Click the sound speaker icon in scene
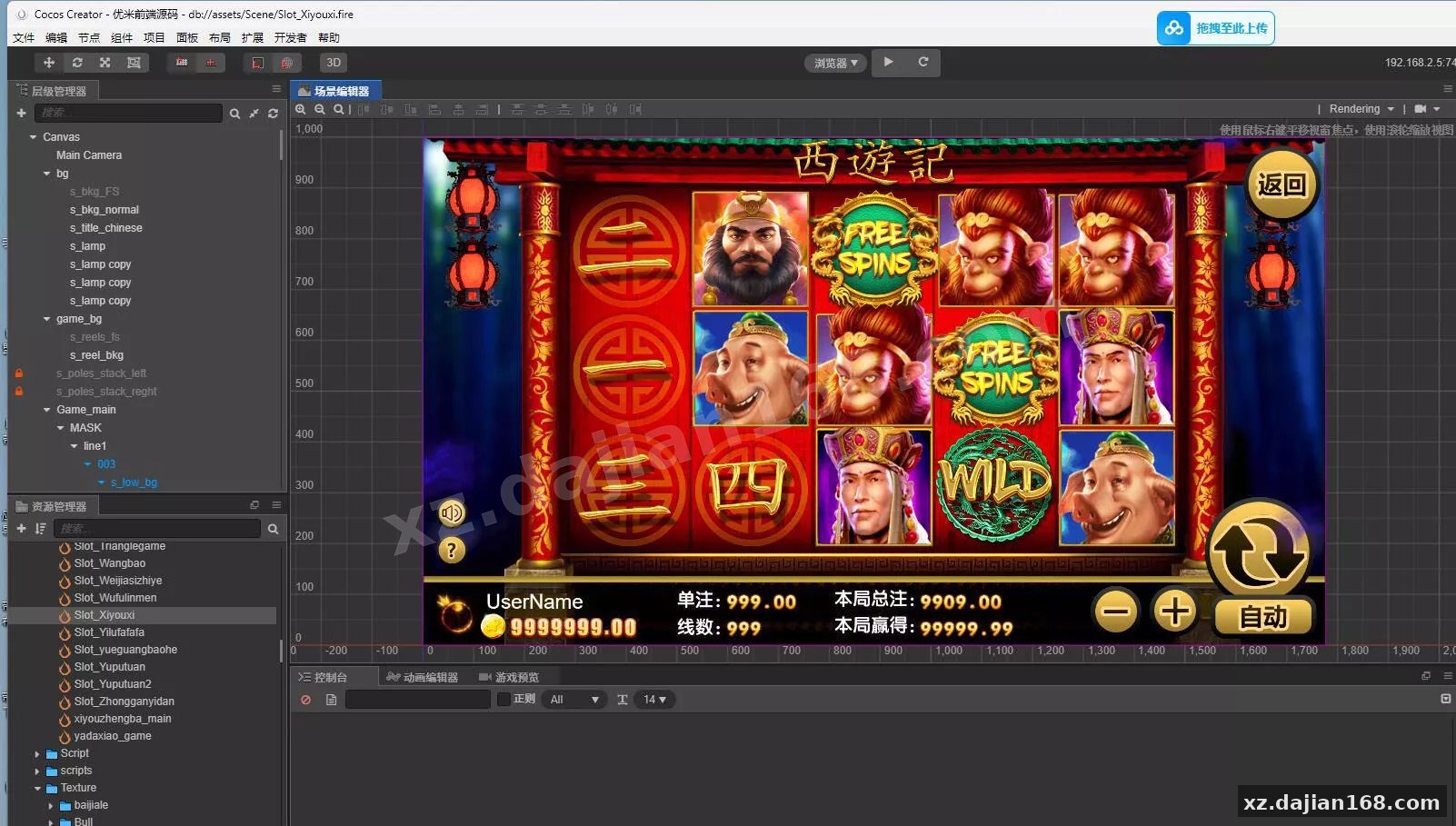The height and width of the screenshot is (826, 1456). pos(452,513)
